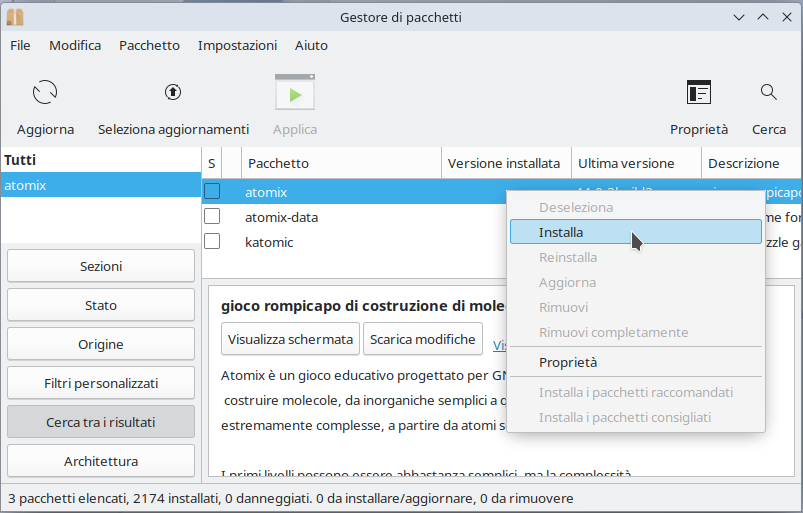Switch to the Stato filter view

point(101,305)
